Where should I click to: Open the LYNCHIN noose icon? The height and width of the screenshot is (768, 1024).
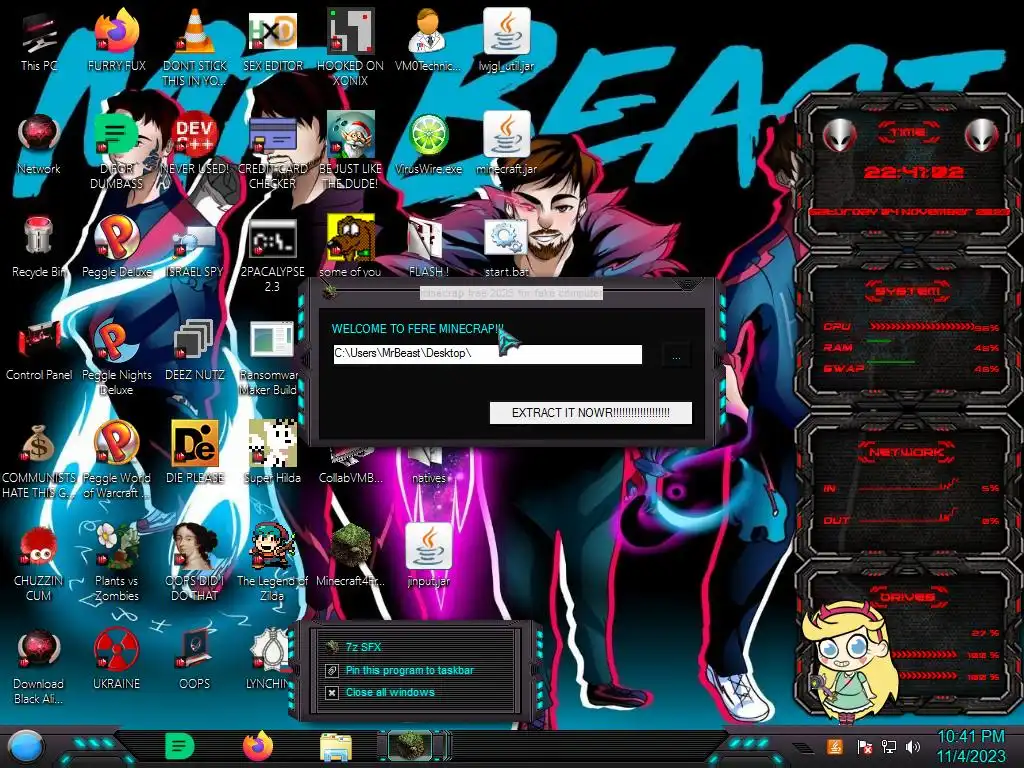[268, 658]
